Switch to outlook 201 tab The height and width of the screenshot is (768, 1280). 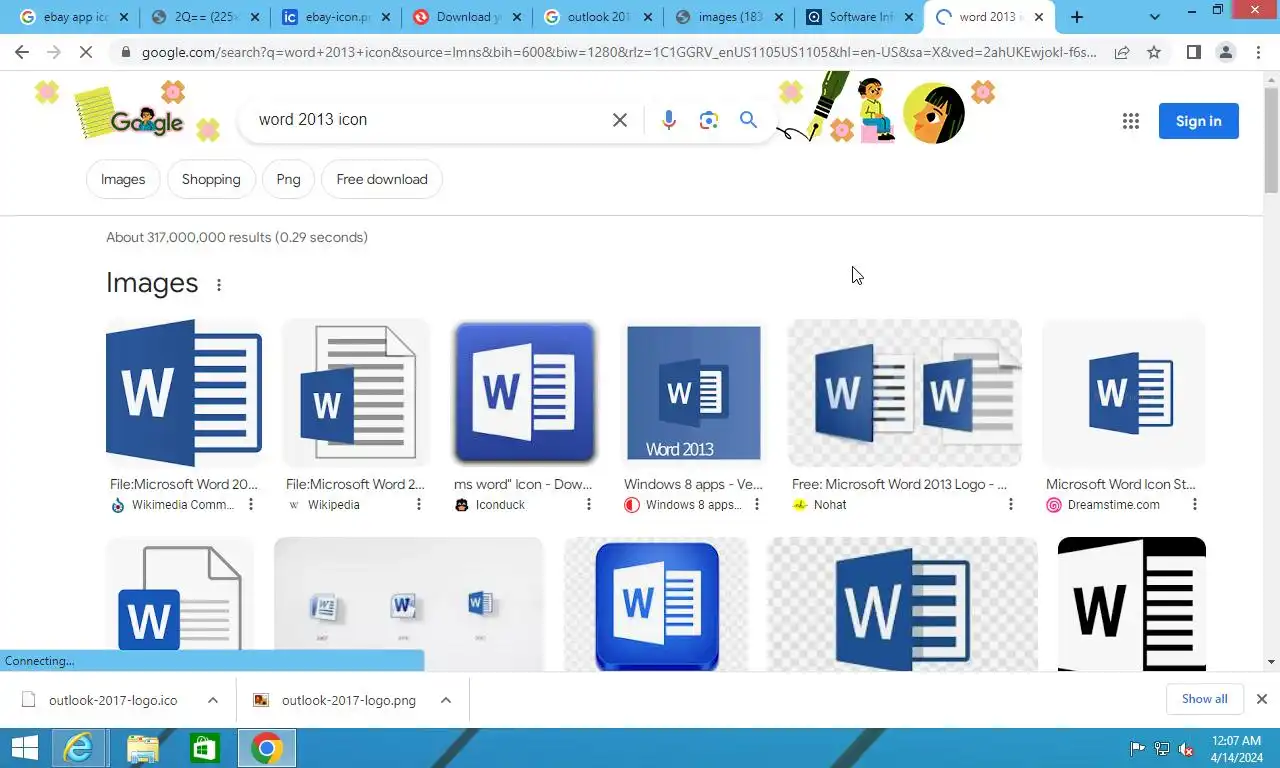click(598, 17)
